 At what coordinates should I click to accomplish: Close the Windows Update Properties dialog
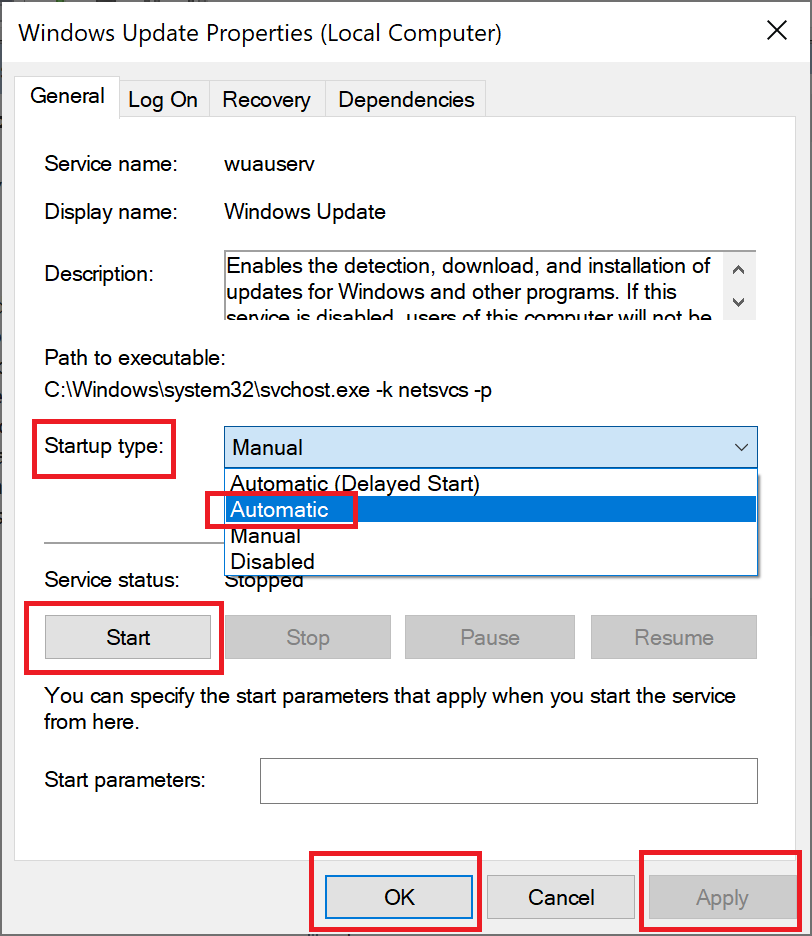click(776, 31)
